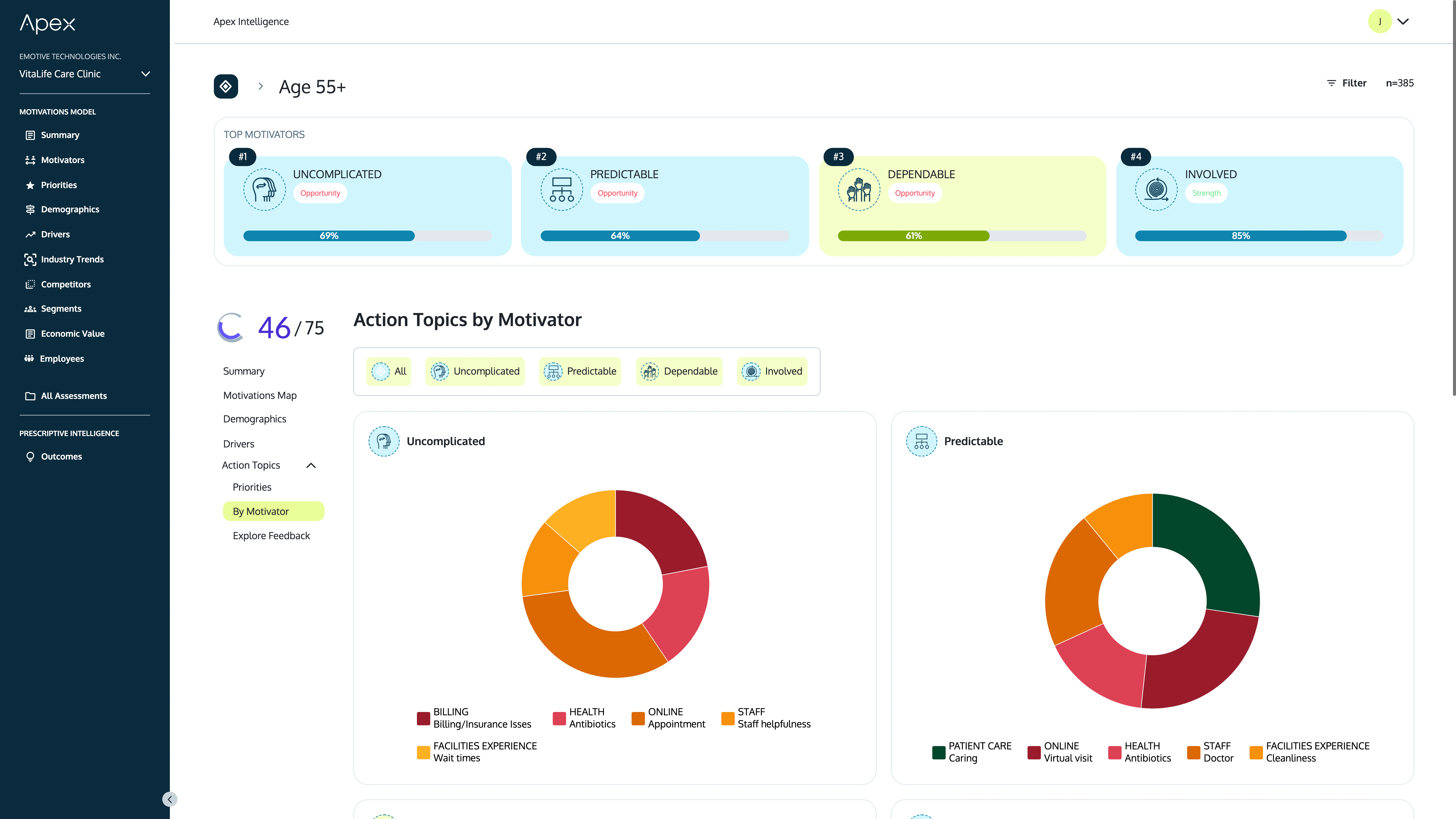Collapse the sidebar with the arrow button

coord(169,799)
